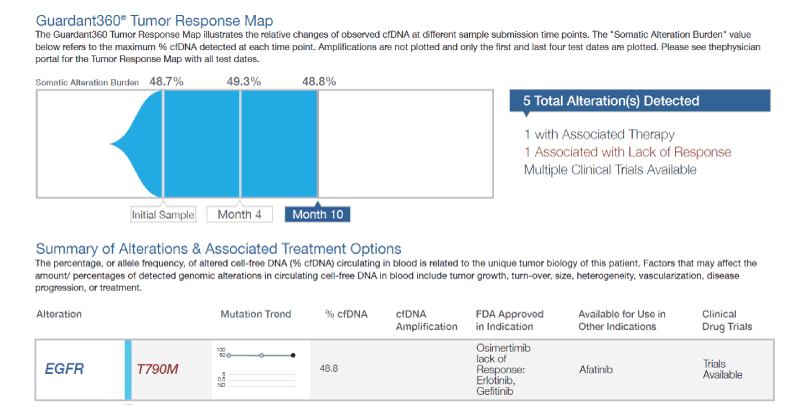Click the Trials Available link

click(723, 369)
